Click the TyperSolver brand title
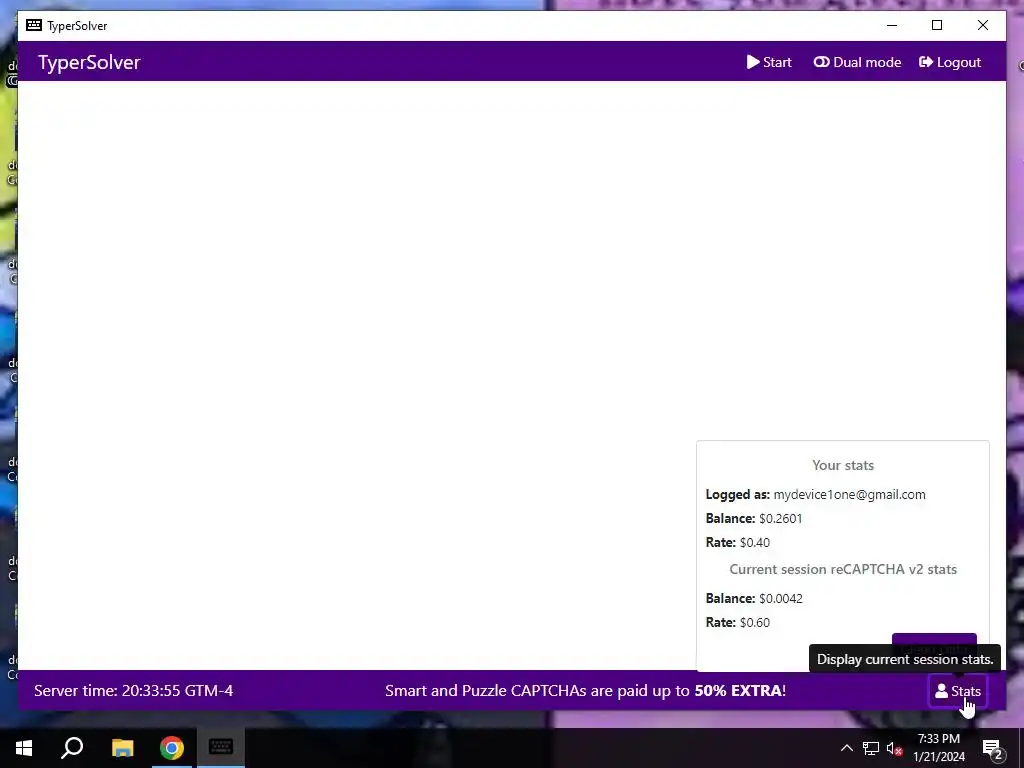The width and height of the screenshot is (1024, 768). [x=89, y=62]
